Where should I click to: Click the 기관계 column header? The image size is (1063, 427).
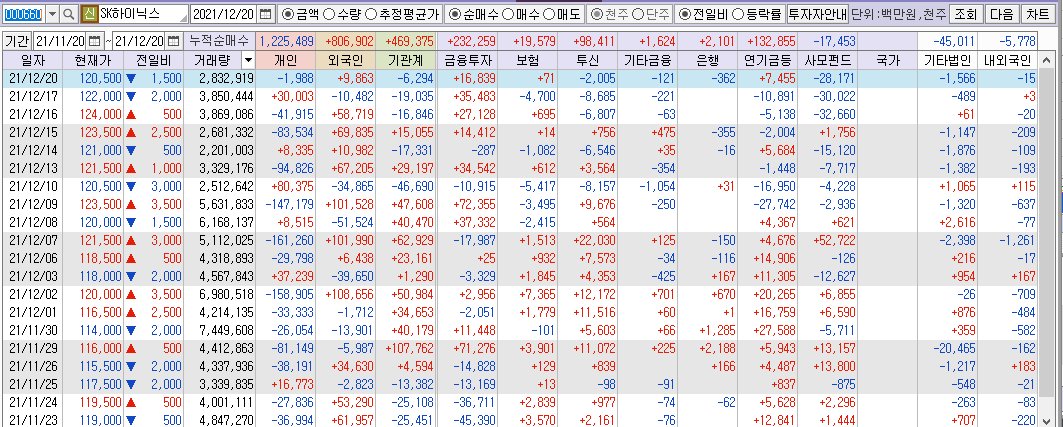pyautogui.click(x=405, y=60)
